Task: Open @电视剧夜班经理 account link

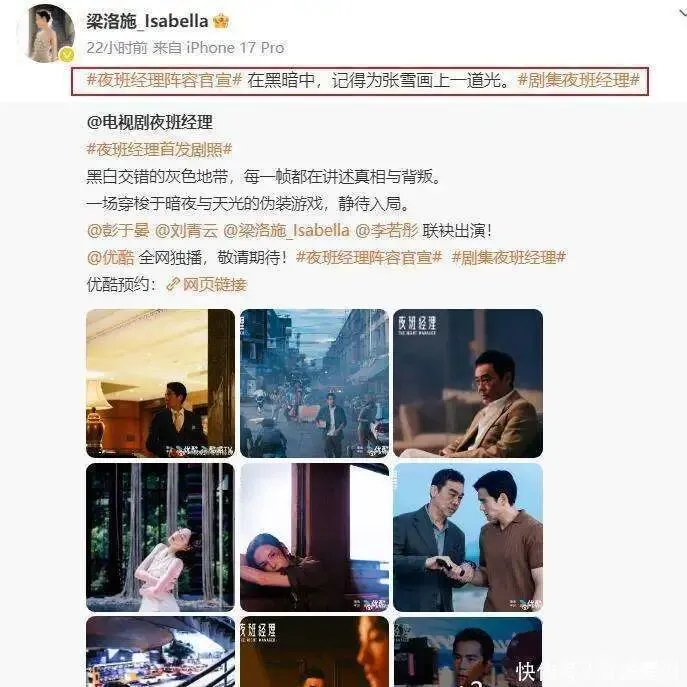Action: tap(150, 122)
